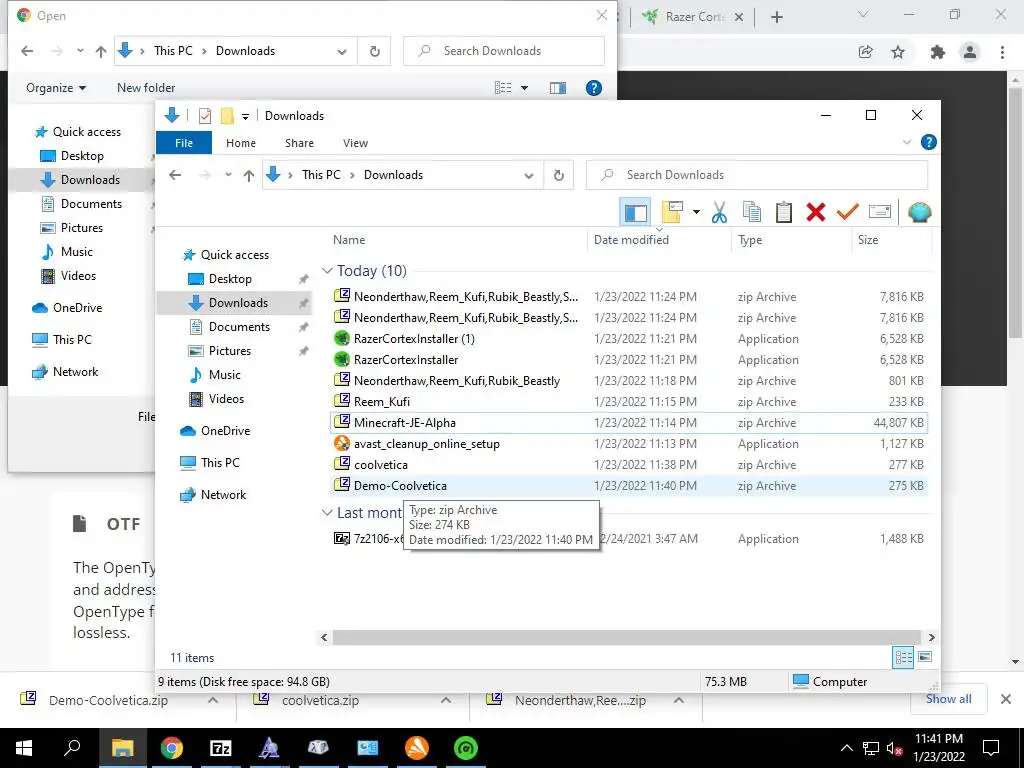1024x768 pixels.
Task: Open the folder options dropdown arrow
Action: [x=696, y=212]
